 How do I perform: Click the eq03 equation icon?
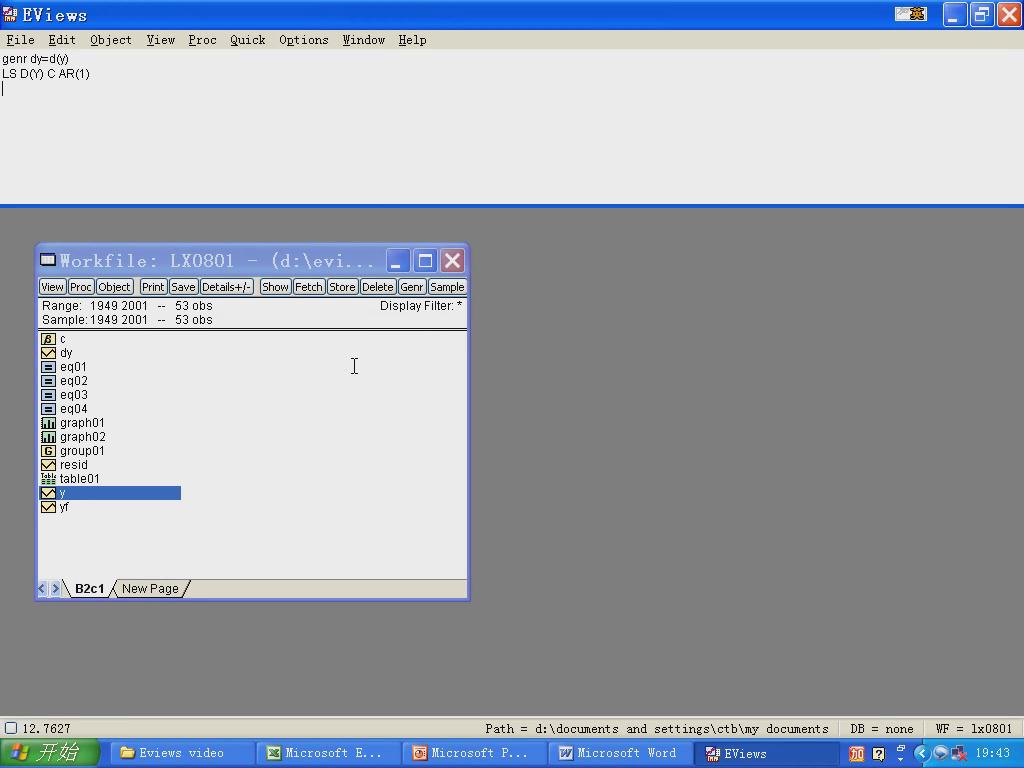[48, 395]
